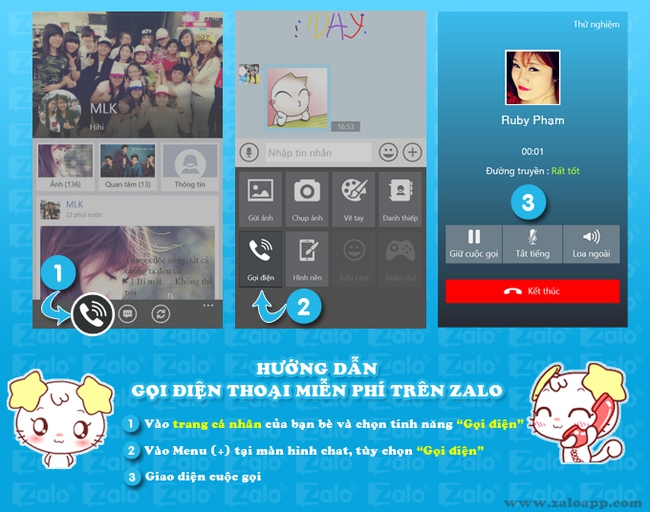Open the quote image post in feed
The width and height of the screenshot is (650, 512).
[x=127, y=262]
